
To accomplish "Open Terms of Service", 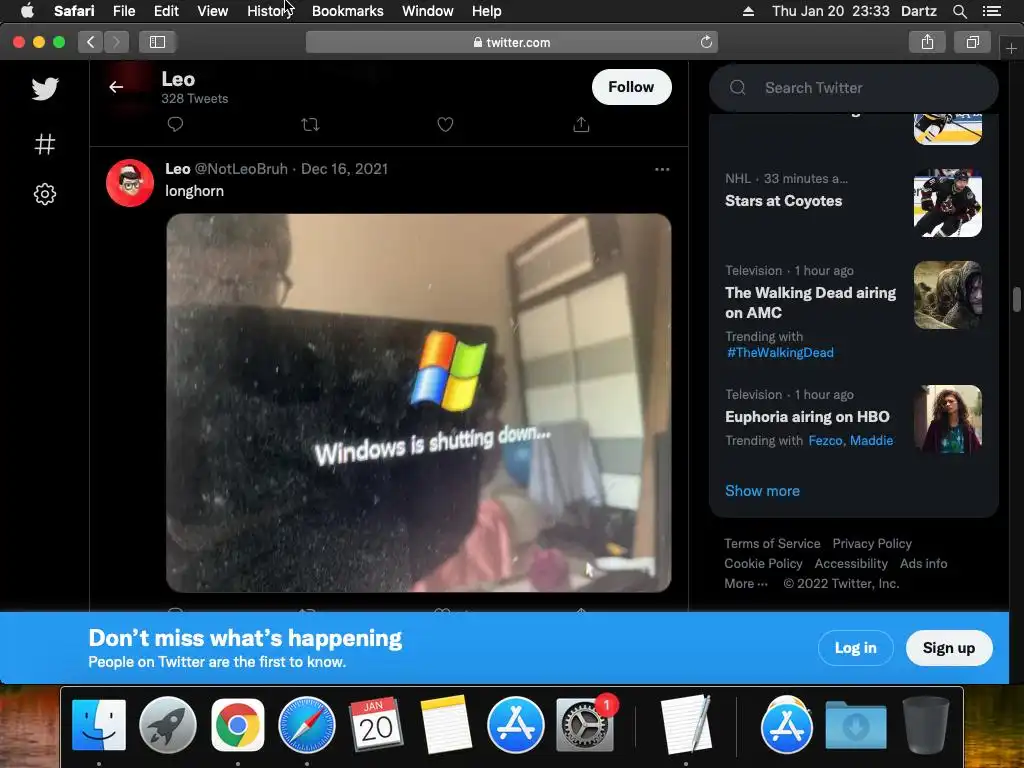I will (772, 543).
